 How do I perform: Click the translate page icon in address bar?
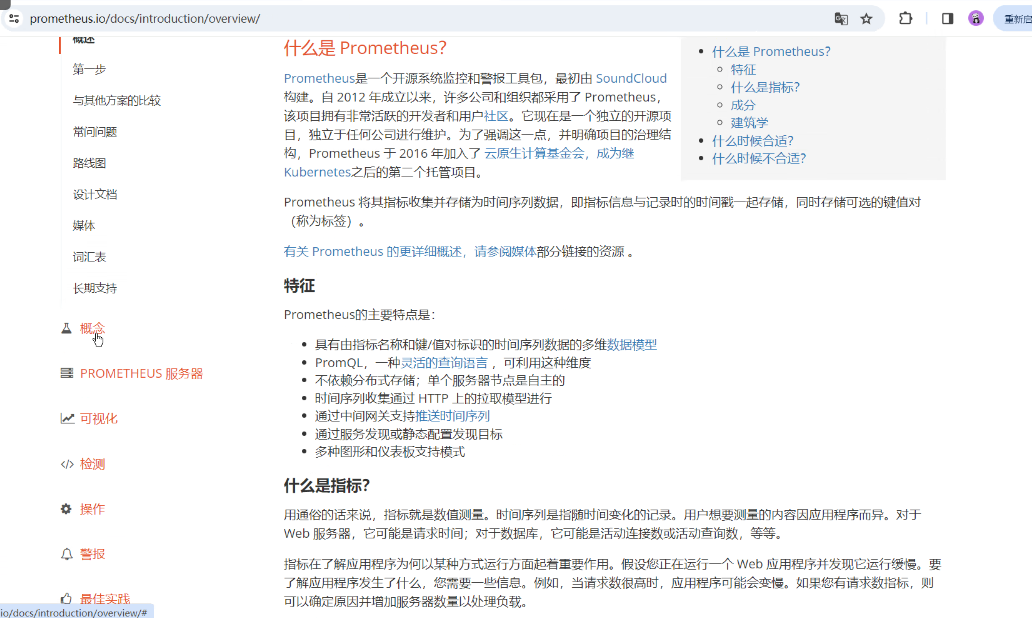pyautogui.click(x=840, y=18)
